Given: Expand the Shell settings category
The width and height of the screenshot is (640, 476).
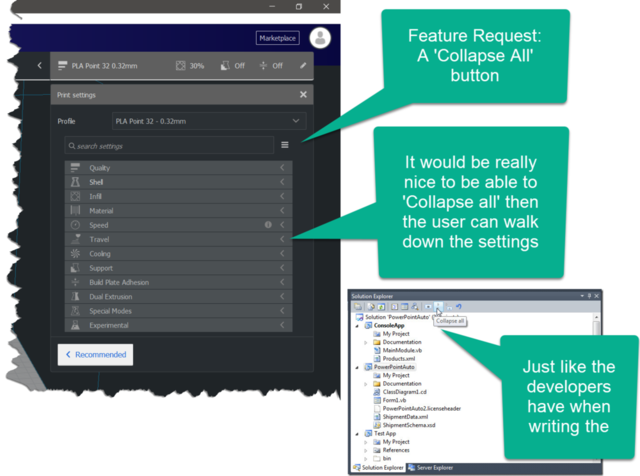Looking at the screenshot, I should (178, 182).
